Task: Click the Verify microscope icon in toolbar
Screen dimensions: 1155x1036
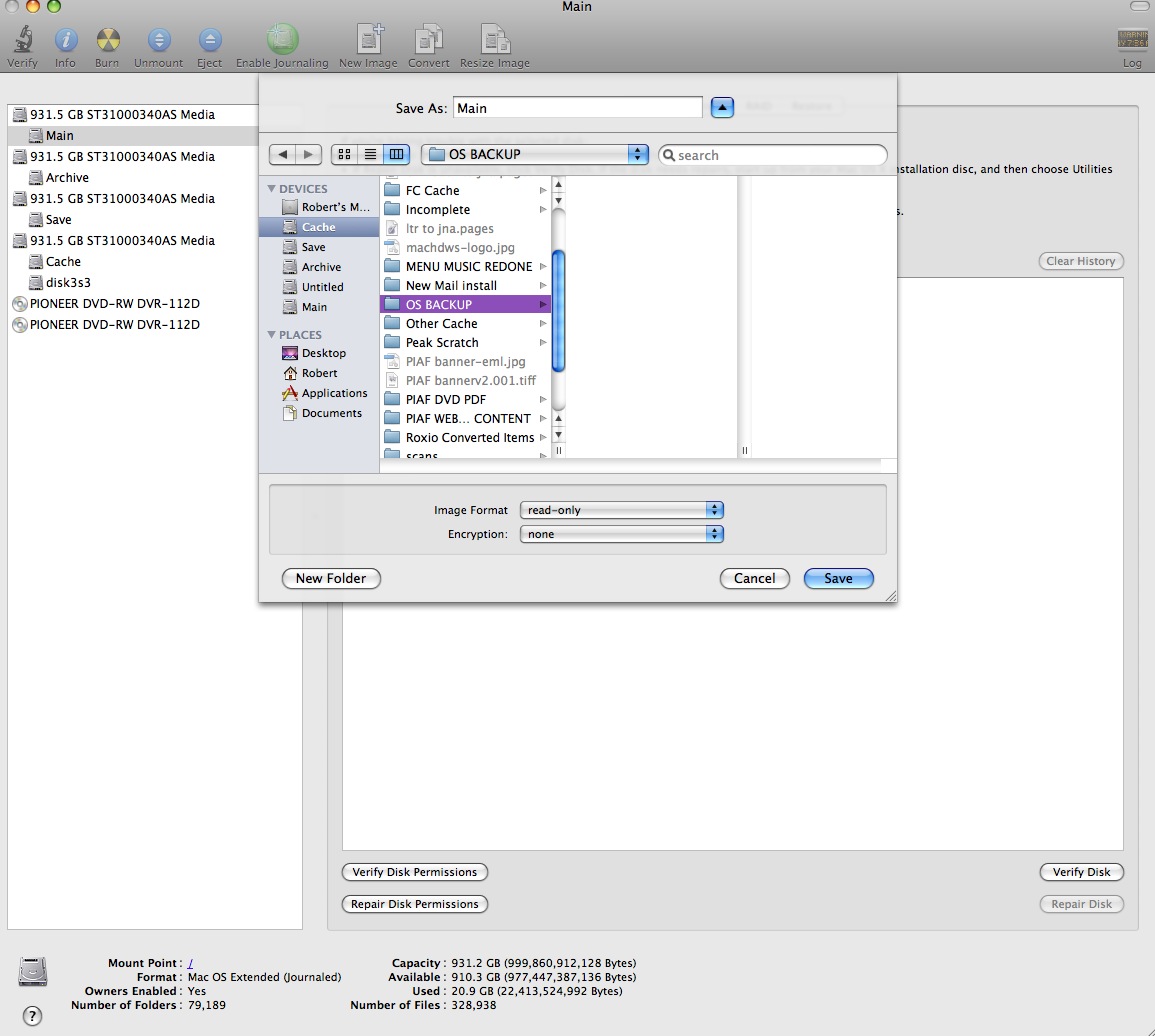Action: [22, 40]
